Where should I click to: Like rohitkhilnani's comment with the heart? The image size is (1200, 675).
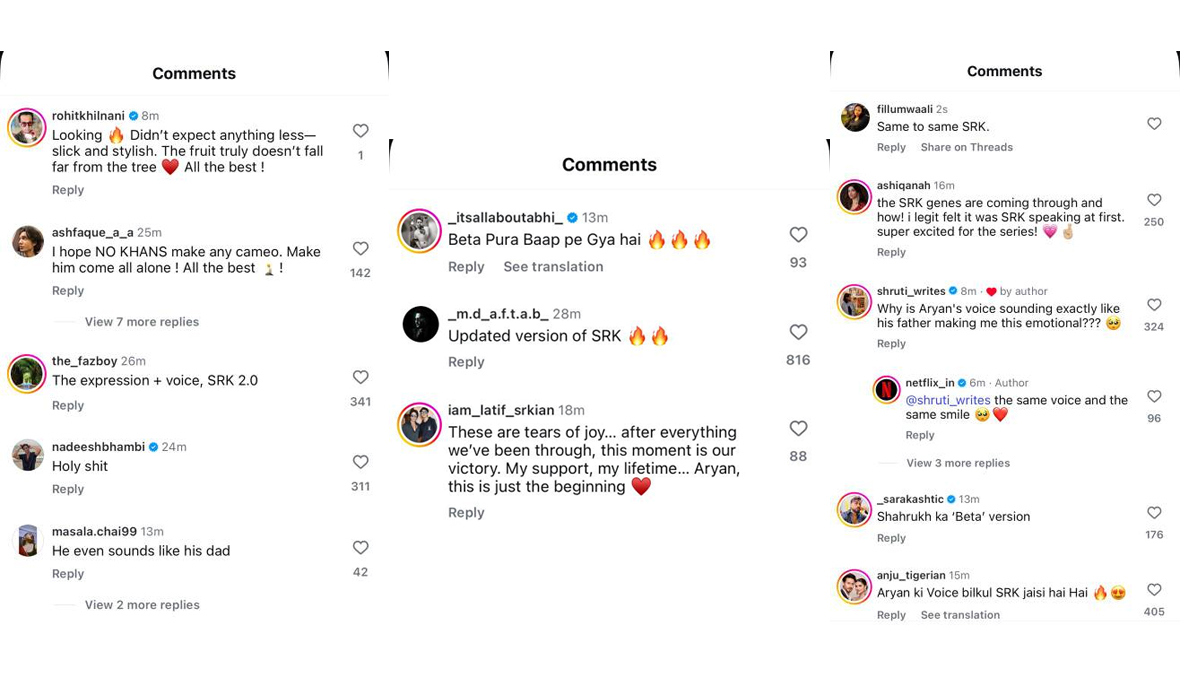(361, 131)
